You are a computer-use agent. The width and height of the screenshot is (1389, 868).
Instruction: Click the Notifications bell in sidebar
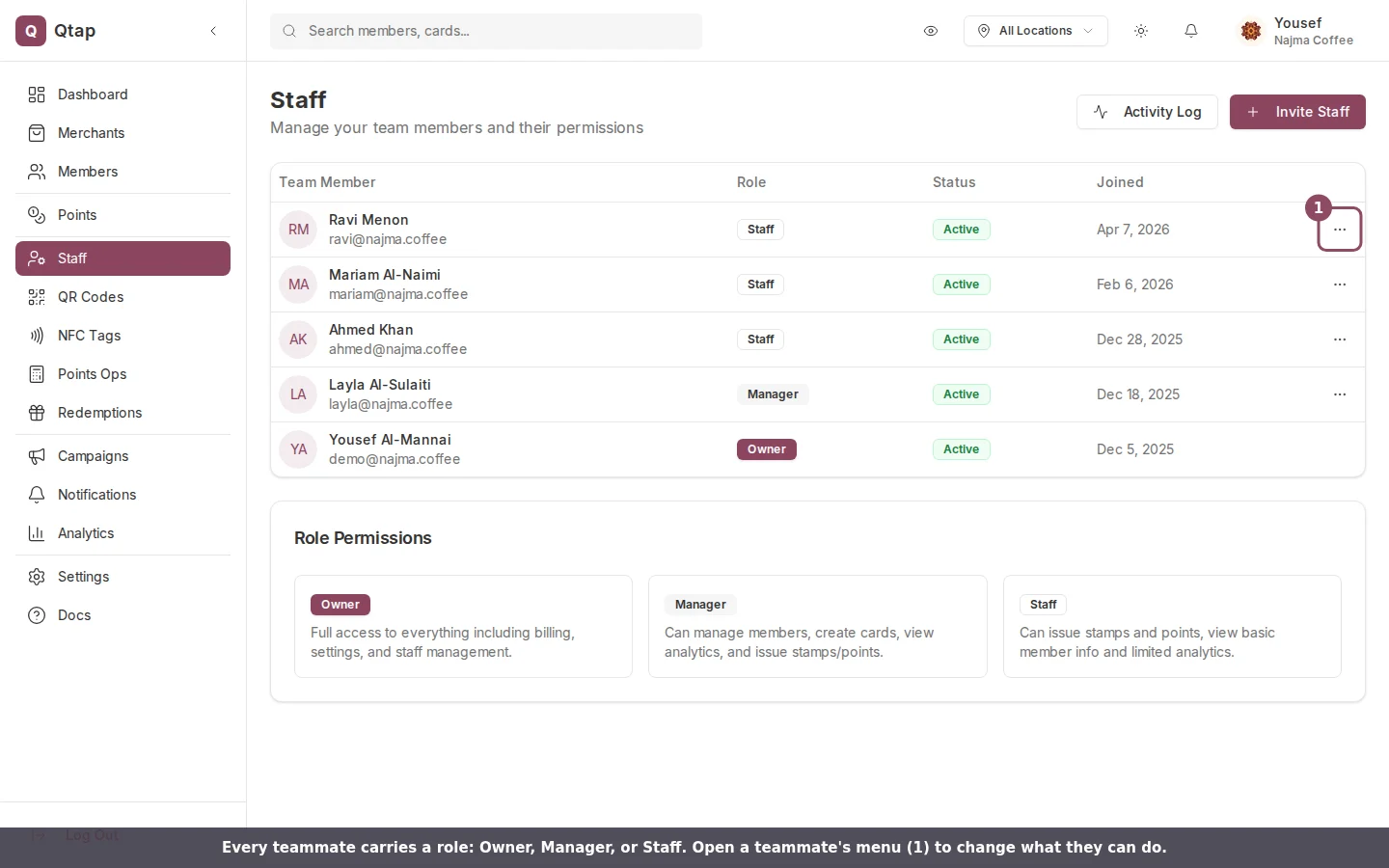(37, 495)
